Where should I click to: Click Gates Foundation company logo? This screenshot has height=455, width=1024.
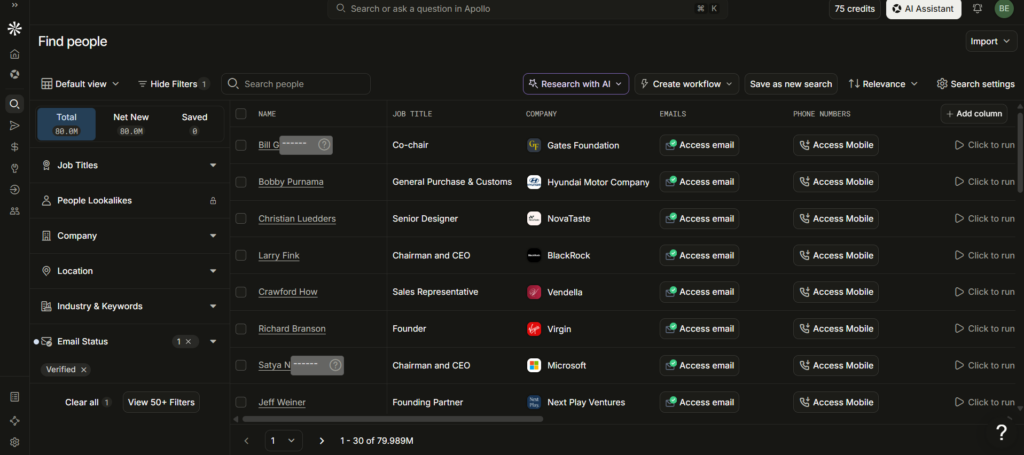click(x=534, y=145)
